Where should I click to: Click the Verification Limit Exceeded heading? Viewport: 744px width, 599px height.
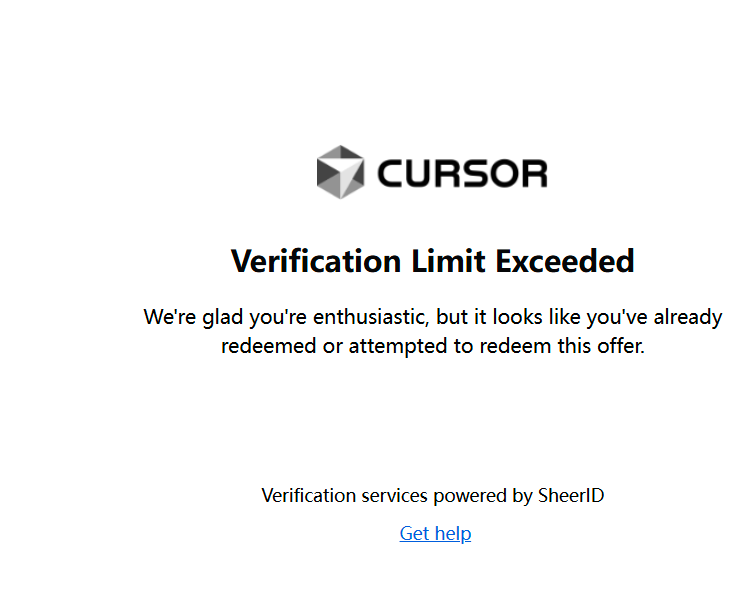(x=433, y=261)
